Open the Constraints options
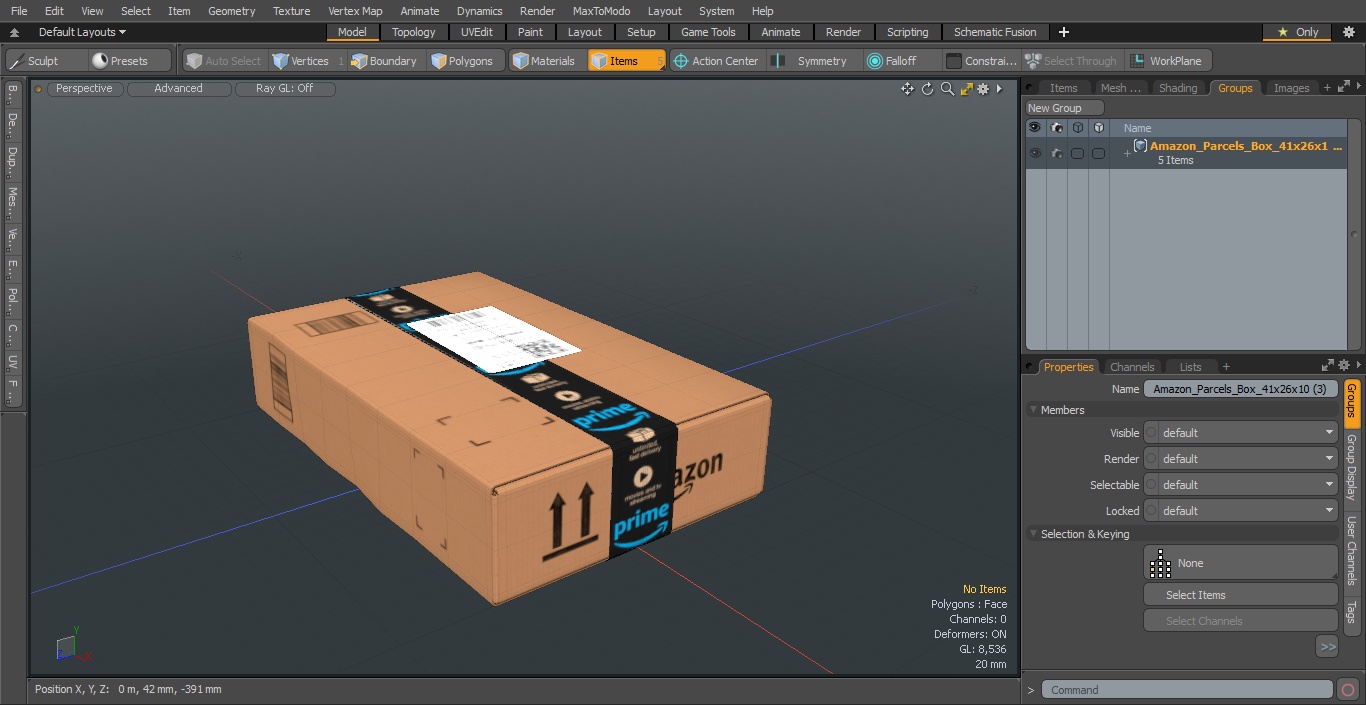Image resolution: width=1366 pixels, height=705 pixels. coord(981,61)
